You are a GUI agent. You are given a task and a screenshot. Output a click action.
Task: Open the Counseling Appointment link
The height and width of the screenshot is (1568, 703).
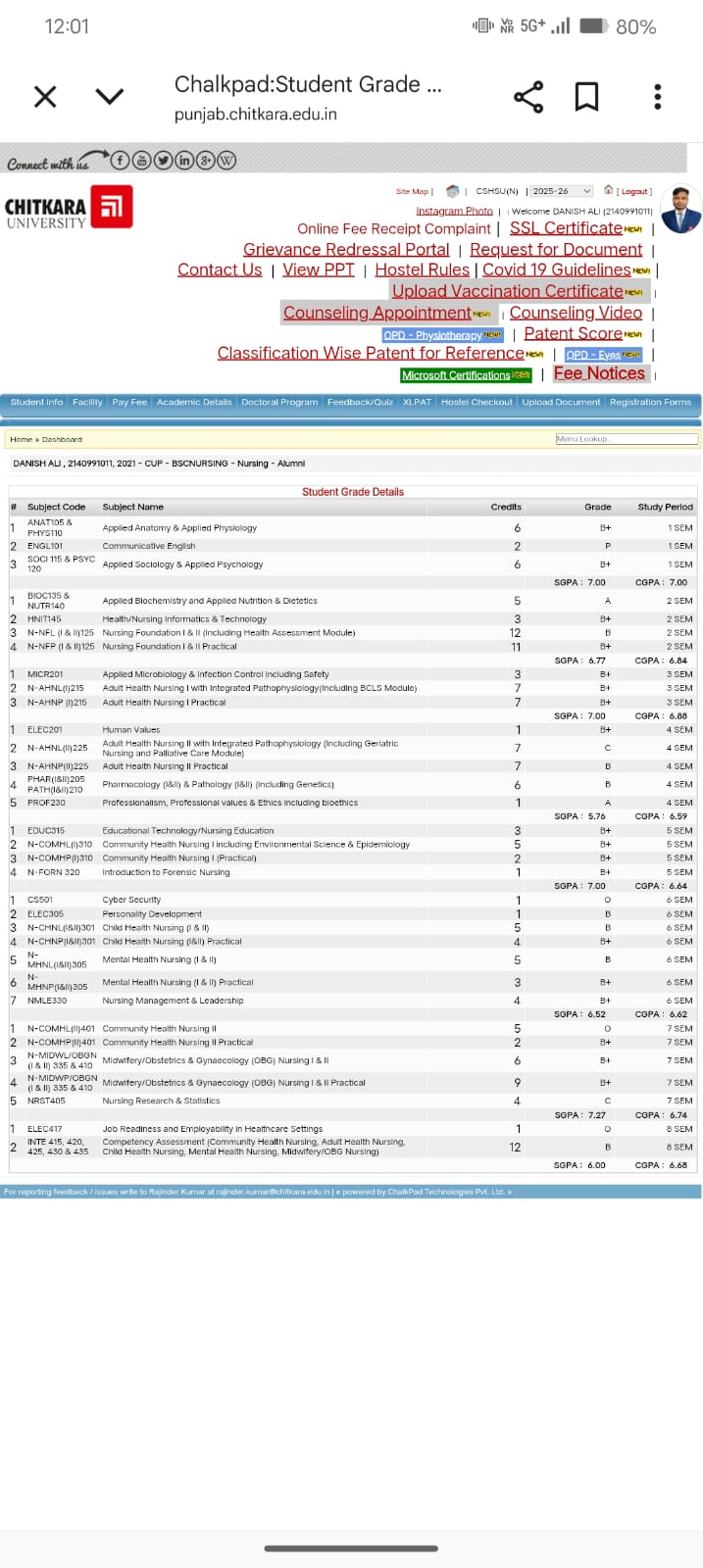[377, 313]
